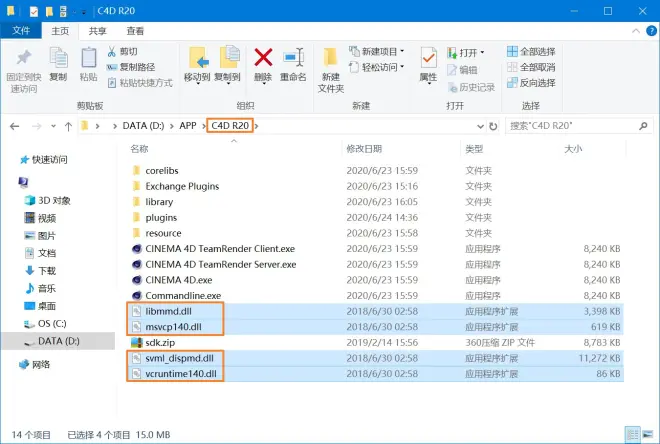Select Desktop (桌面) in sidebar
This screenshot has height=444, width=660.
[x=40, y=306]
